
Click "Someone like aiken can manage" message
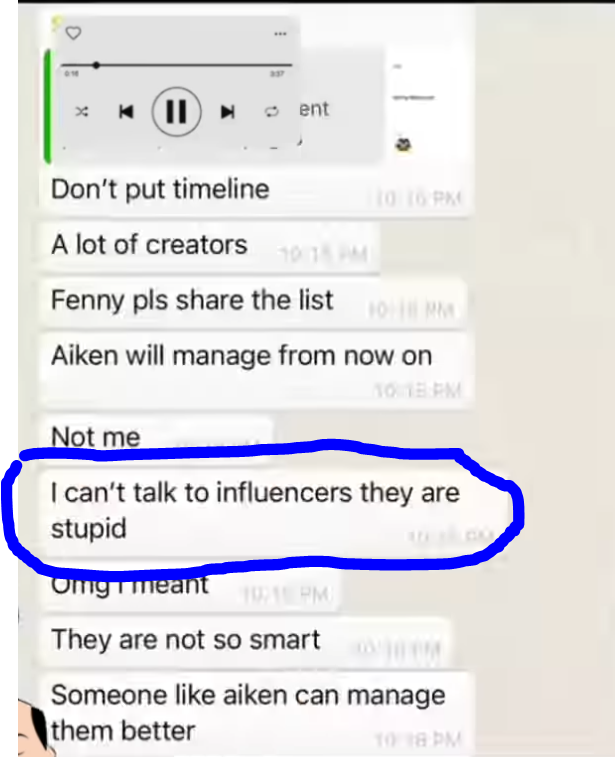tap(255, 713)
